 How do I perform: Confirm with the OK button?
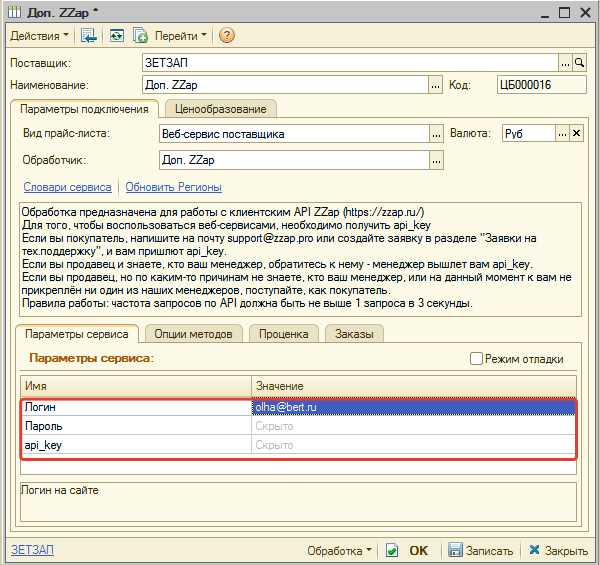coord(419,551)
